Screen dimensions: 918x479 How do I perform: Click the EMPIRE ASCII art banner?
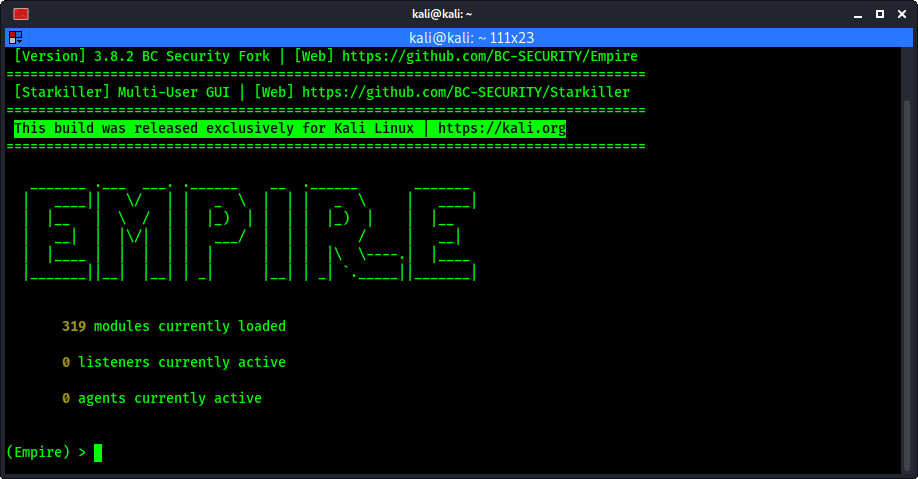pyautogui.click(x=249, y=229)
